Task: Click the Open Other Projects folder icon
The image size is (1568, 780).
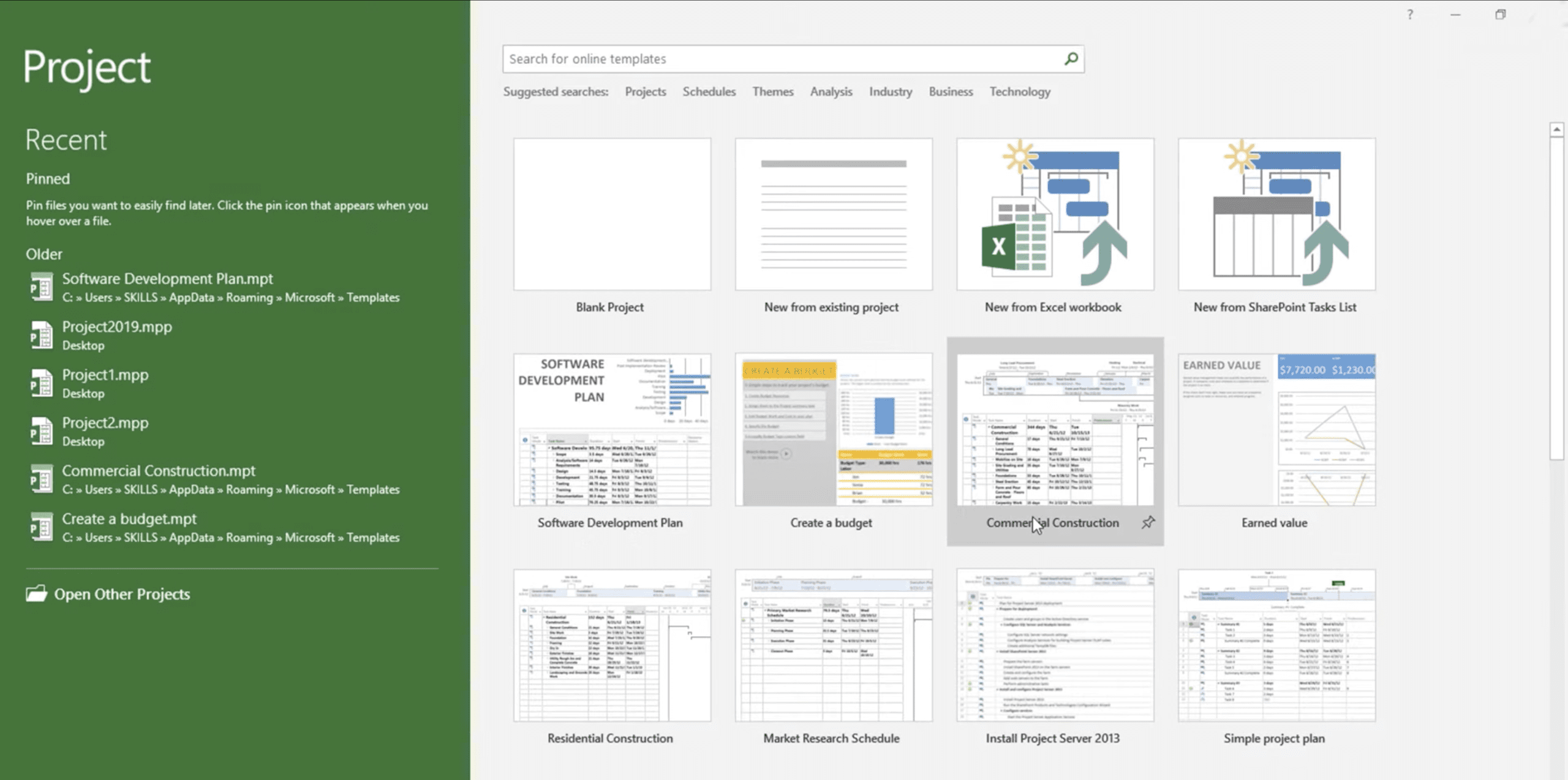Action: click(37, 594)
